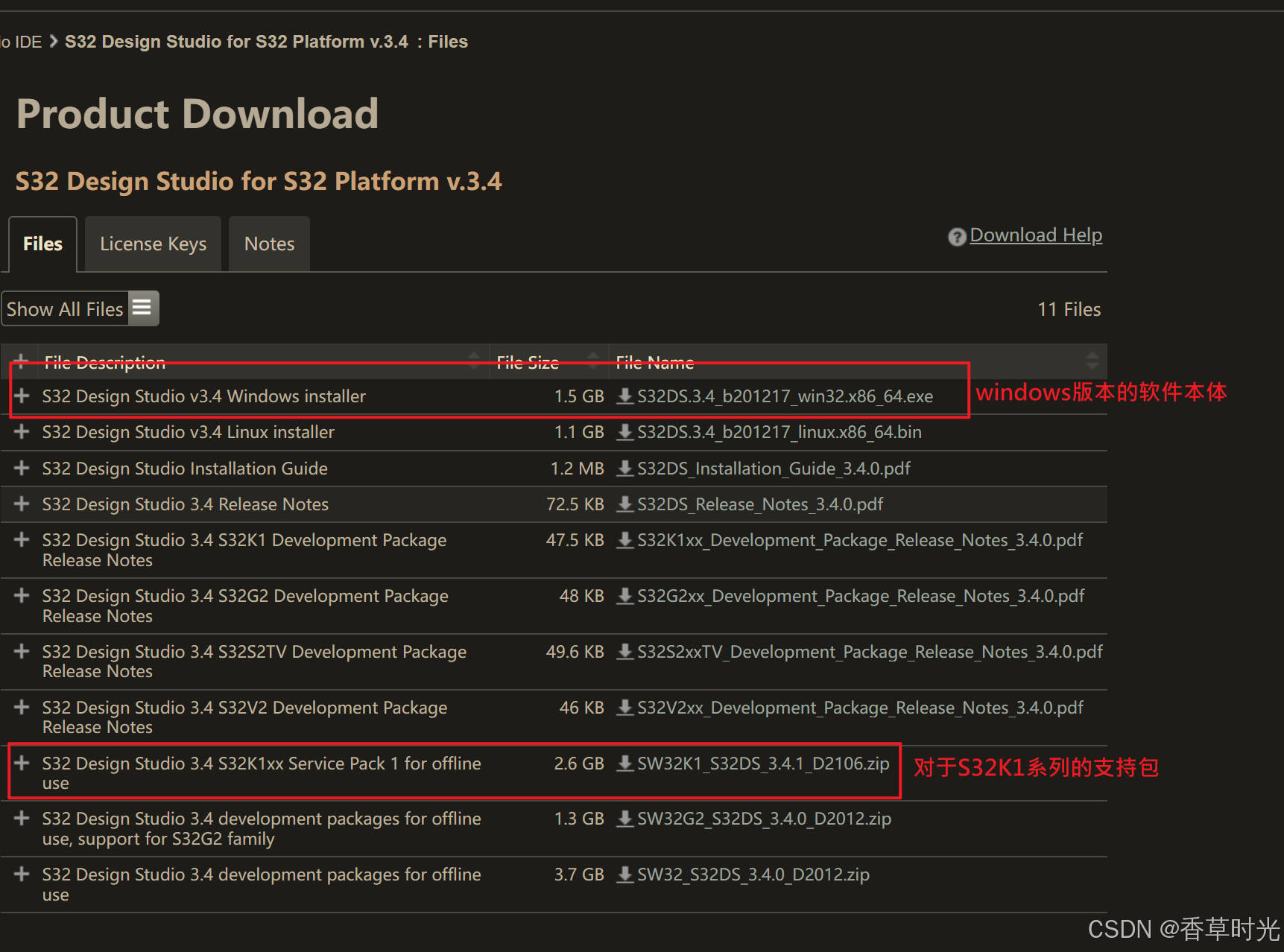Click the 11 Files count text
Screen dimensions: 1284x952
pos(1069,309)
